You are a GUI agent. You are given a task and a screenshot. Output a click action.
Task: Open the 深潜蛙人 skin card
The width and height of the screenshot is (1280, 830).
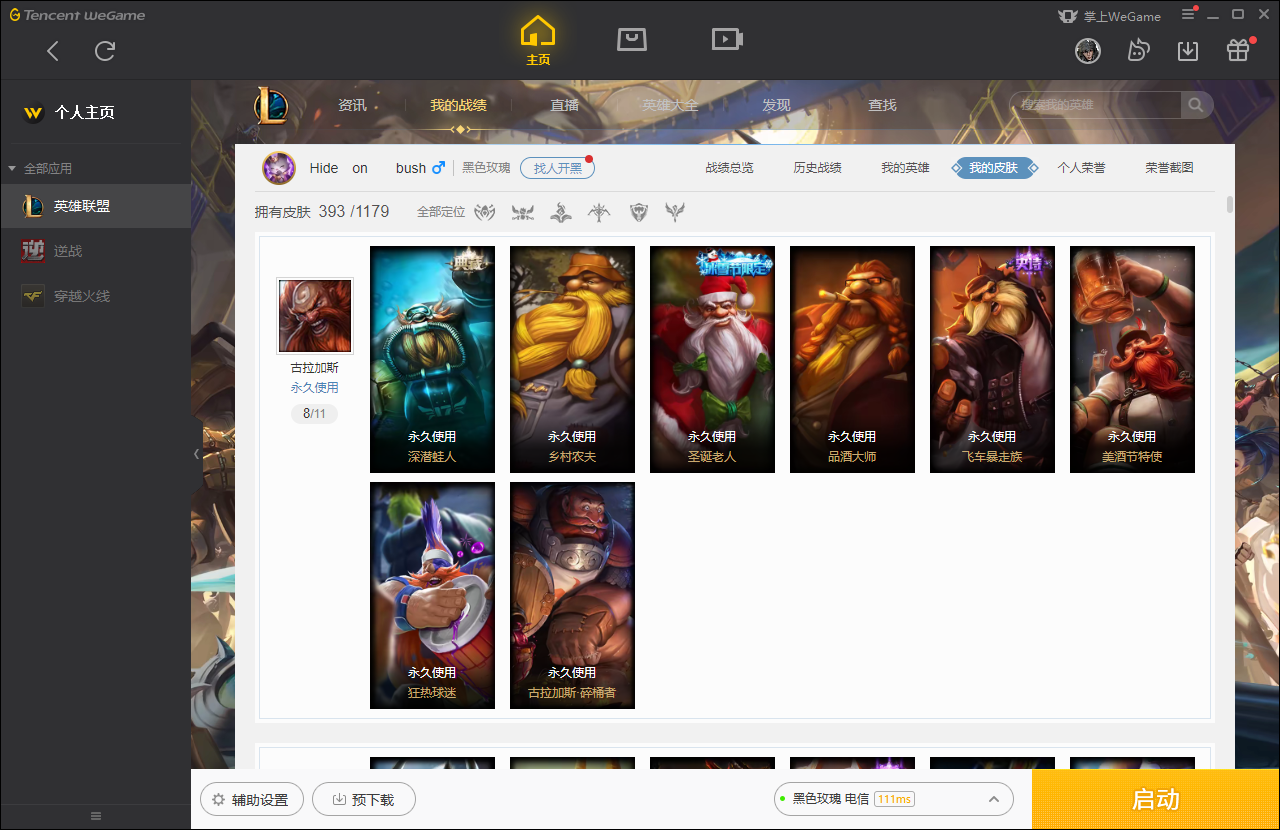point(432,359)
